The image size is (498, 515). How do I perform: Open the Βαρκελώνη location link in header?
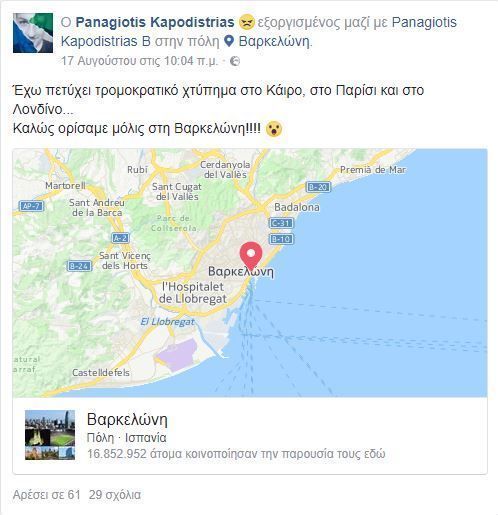point(275,42)
